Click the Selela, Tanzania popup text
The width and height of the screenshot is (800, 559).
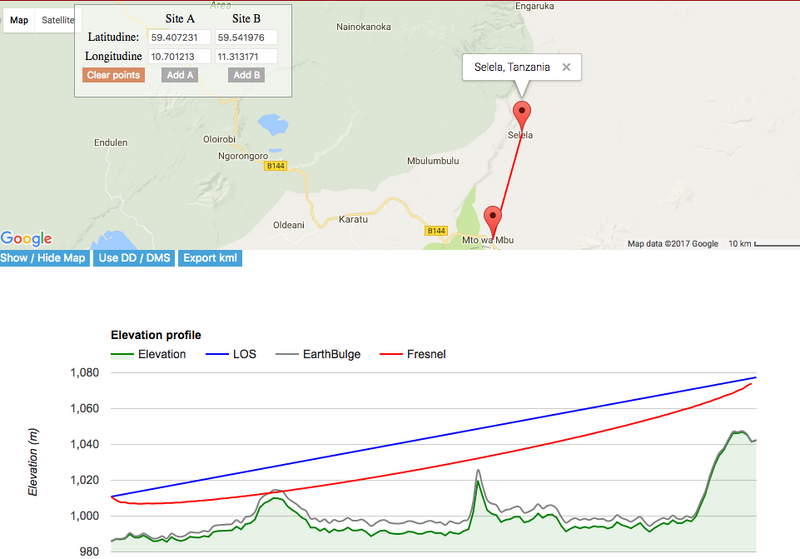point(512,67)
